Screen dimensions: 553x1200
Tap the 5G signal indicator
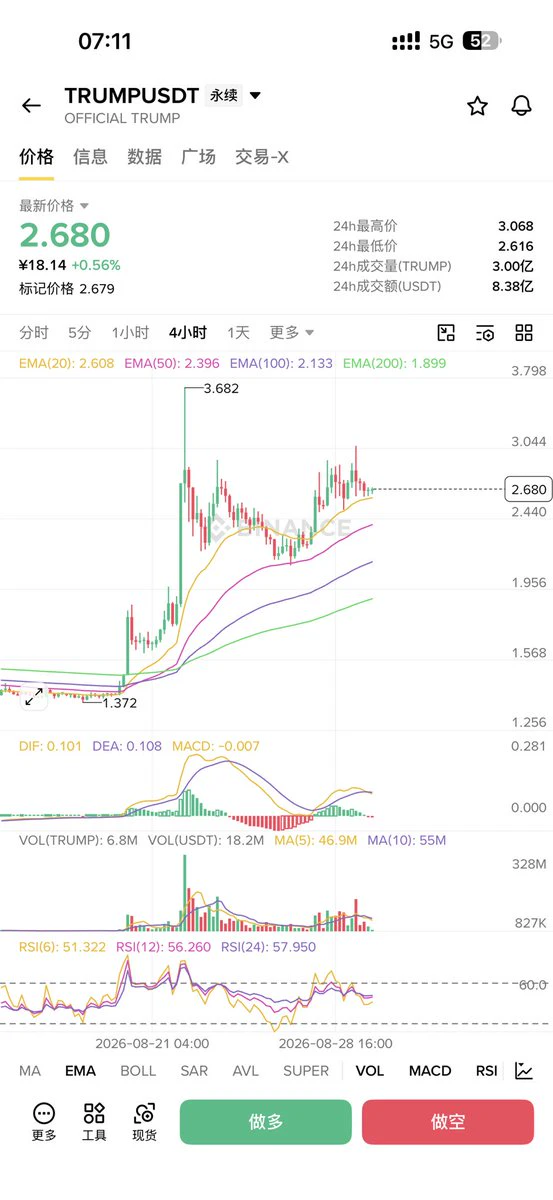pos(440,41)
